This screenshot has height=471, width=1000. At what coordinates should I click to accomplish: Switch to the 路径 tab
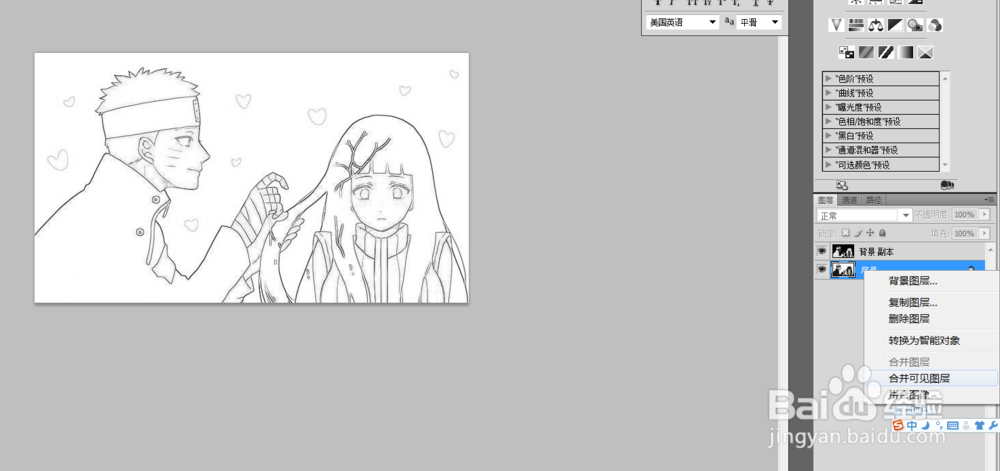coord(874,200)
